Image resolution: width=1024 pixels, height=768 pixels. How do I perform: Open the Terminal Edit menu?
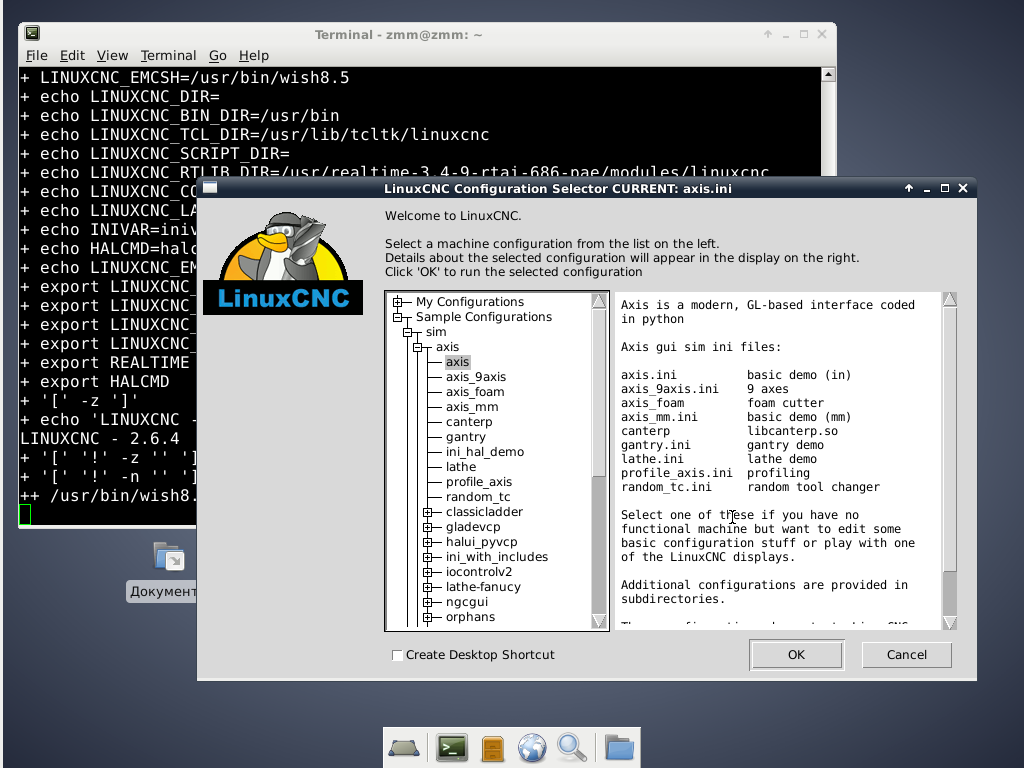[72, 56]
